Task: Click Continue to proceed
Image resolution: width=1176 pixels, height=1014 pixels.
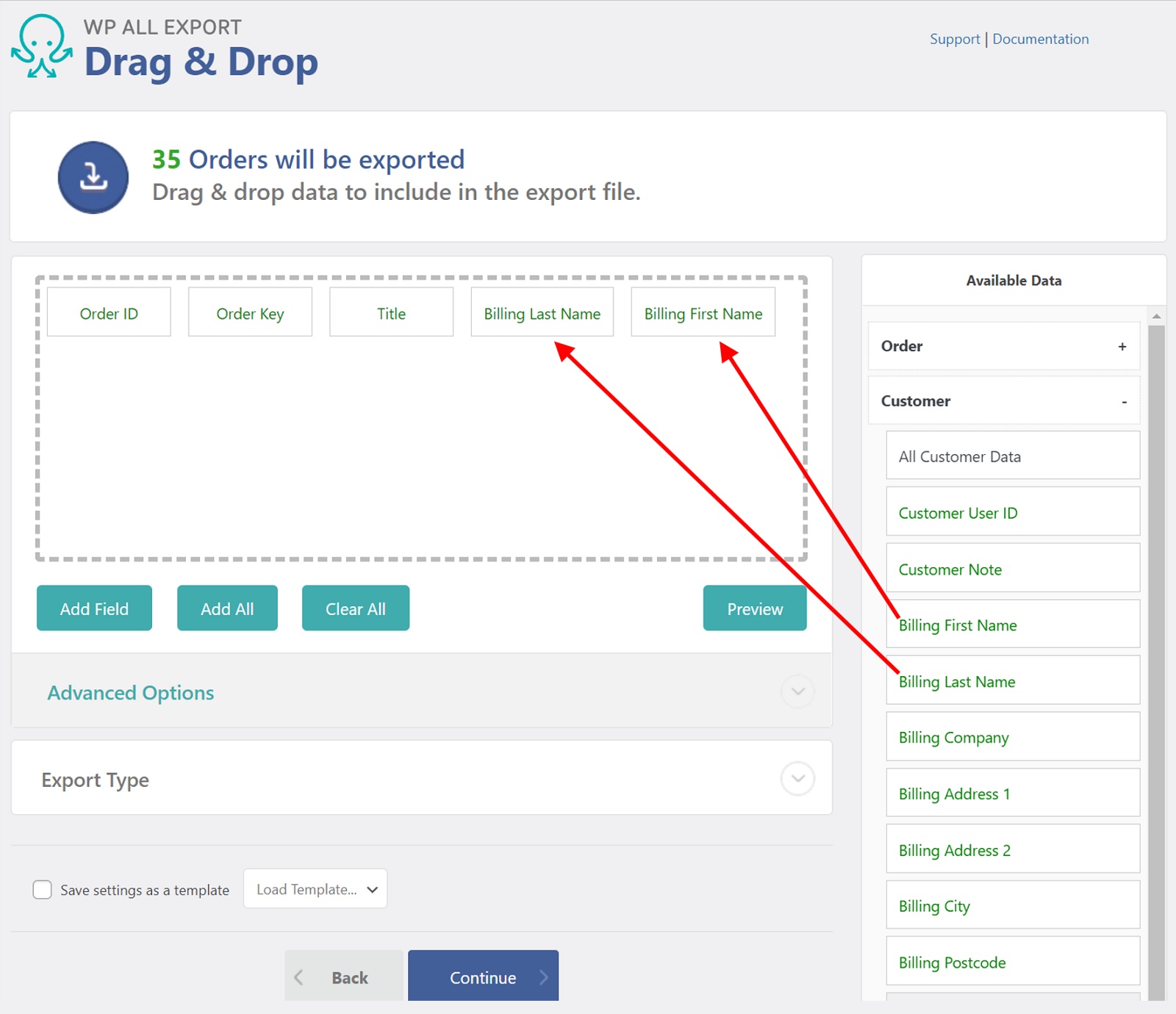Action: pyautogui.click(x=483, y=977)
